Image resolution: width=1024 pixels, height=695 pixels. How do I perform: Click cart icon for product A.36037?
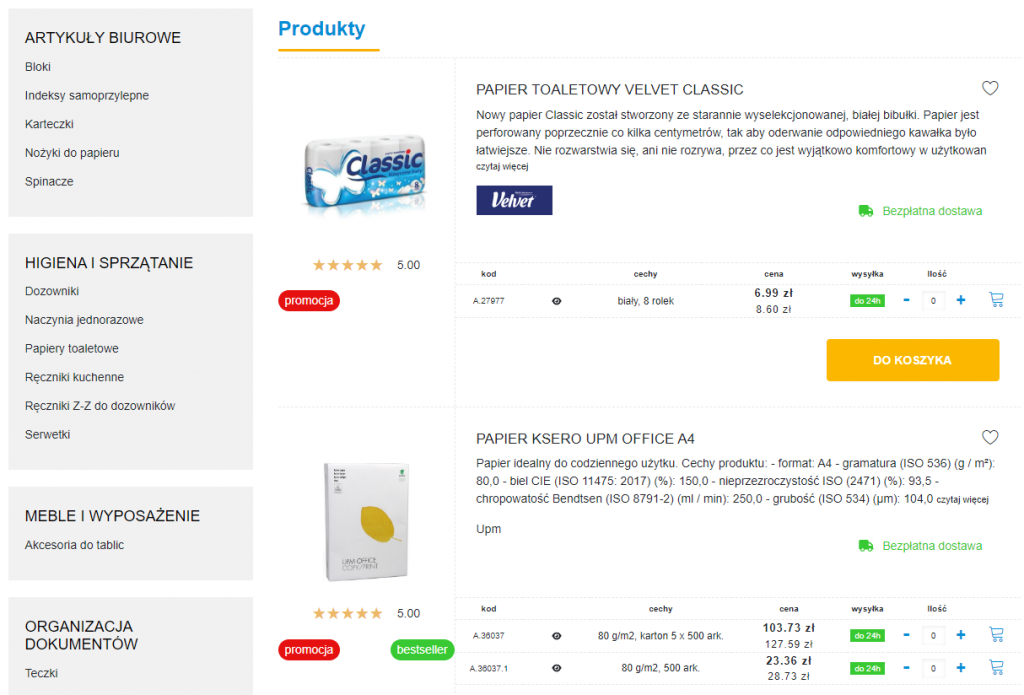click(996, 634)
